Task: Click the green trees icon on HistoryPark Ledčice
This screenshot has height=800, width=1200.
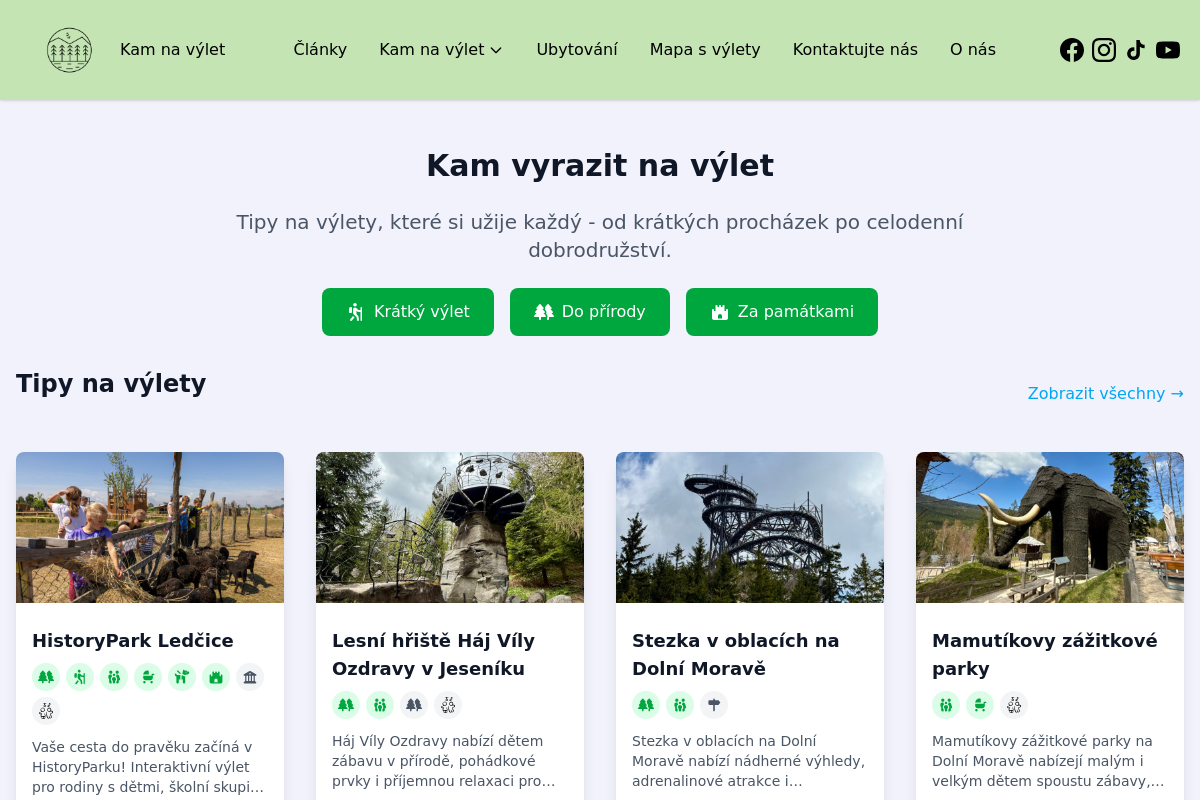Action: click(x=46, y=677)
